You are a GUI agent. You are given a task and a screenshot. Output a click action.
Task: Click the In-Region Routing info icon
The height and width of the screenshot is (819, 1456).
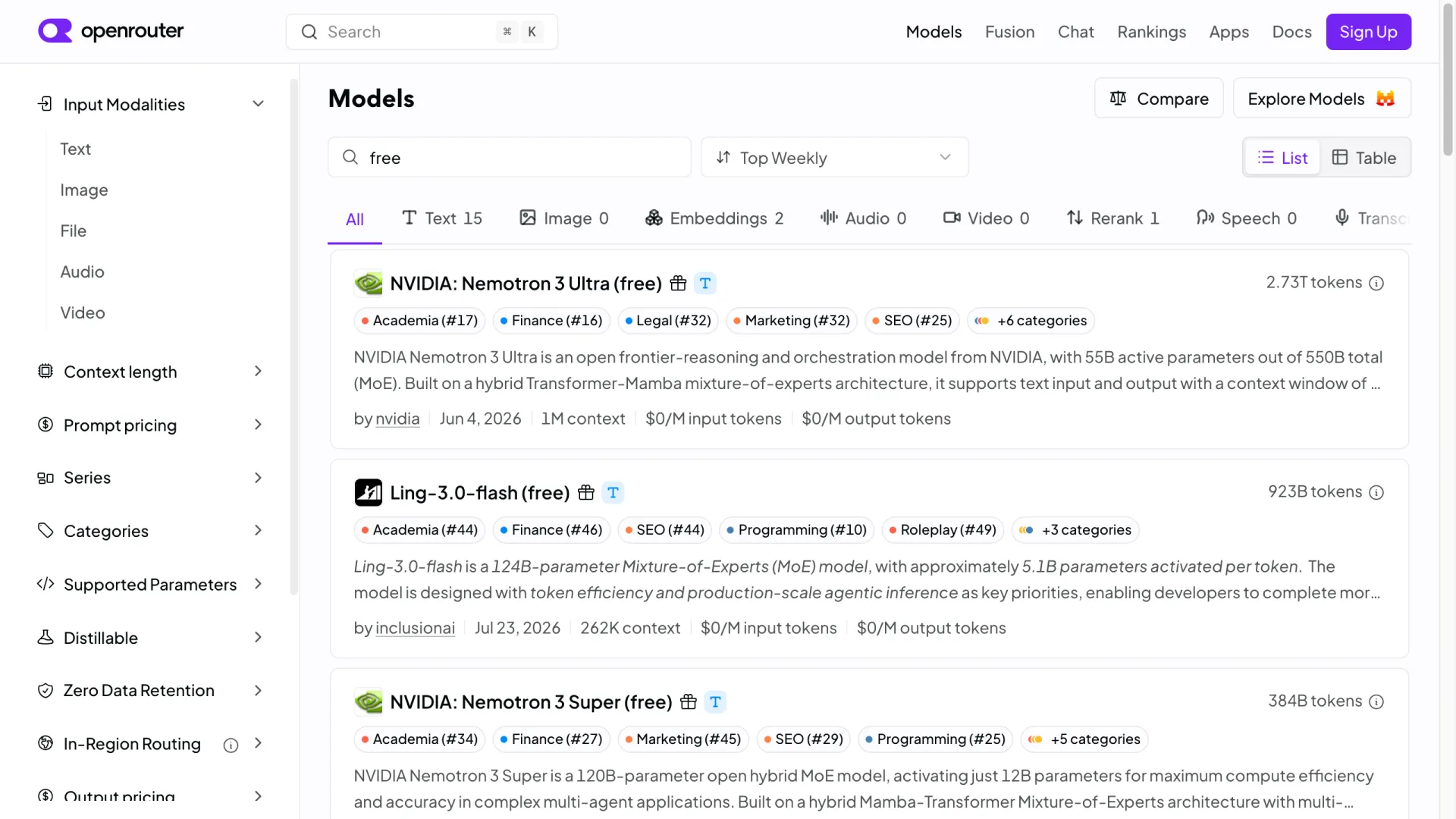[x=231, y=745]
